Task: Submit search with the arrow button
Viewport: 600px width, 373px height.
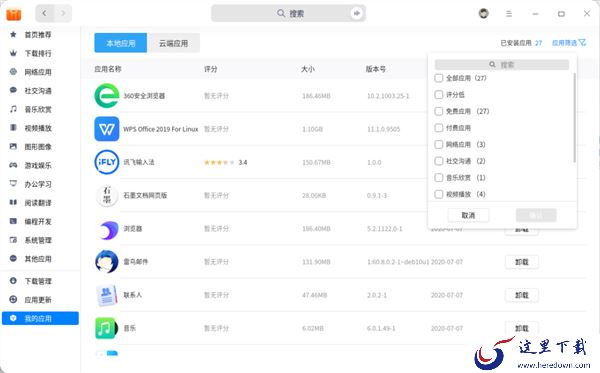Action: (356, 13)
